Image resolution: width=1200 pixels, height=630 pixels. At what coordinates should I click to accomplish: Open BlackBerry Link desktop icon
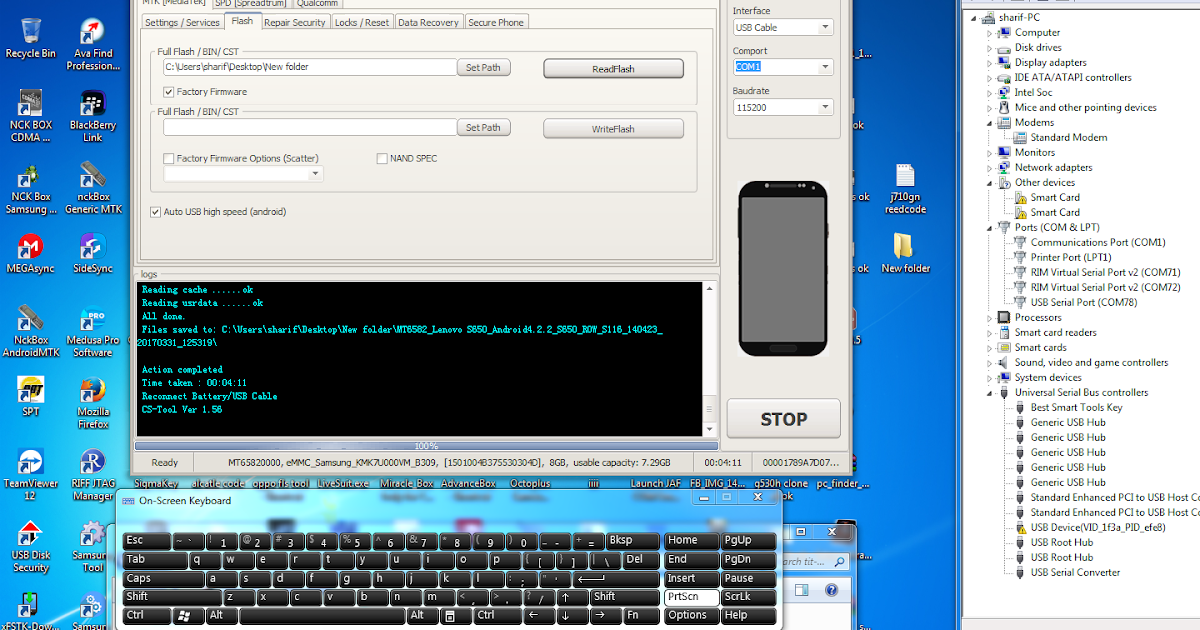92,116
